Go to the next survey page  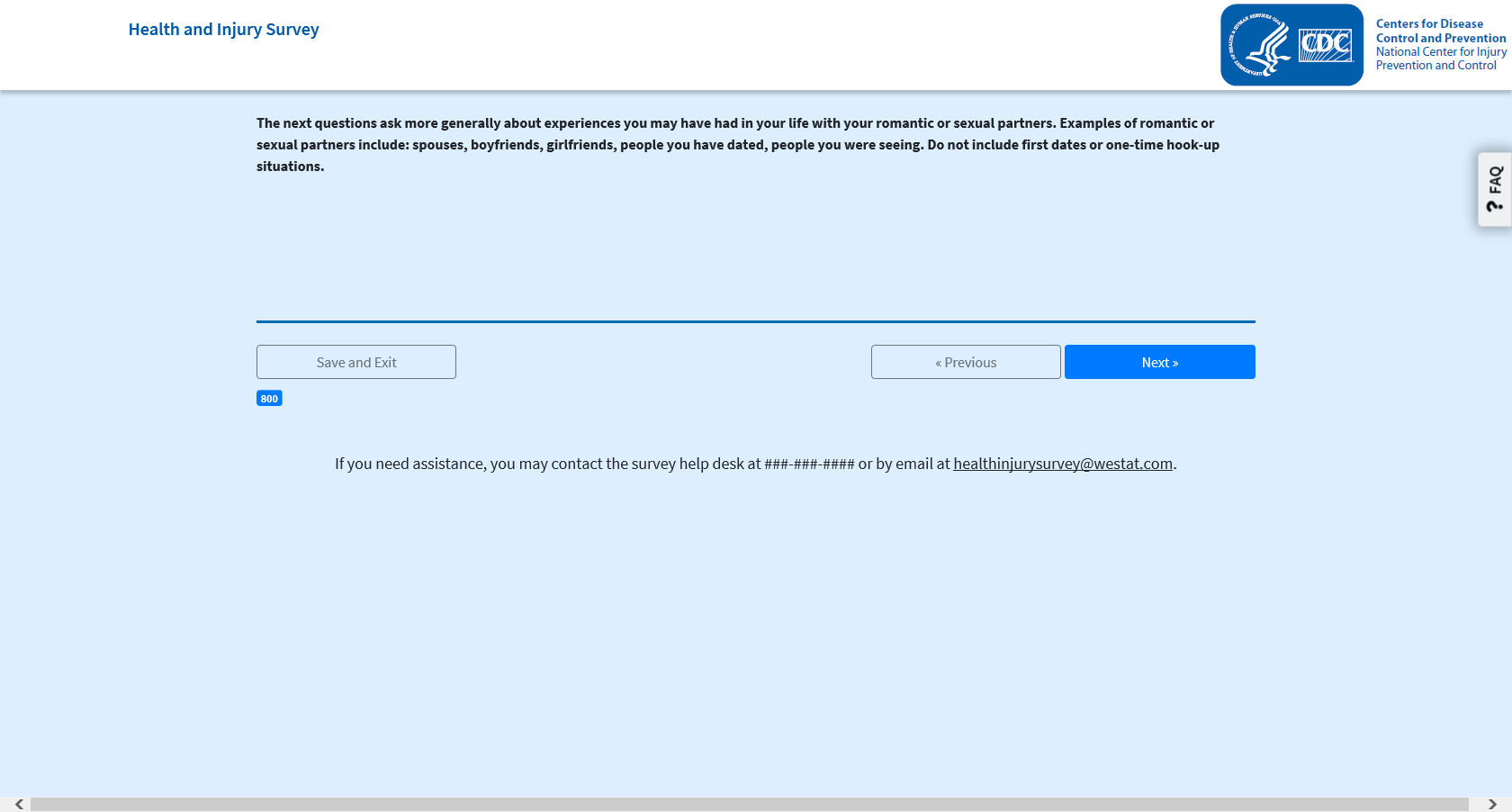point(1159,362)
